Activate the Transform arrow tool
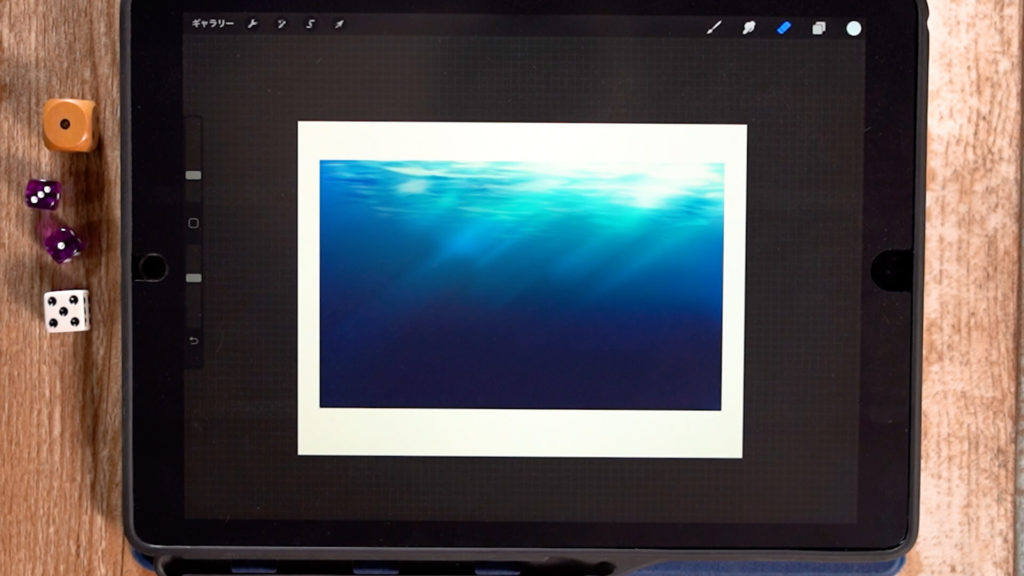 coord(339,24)
